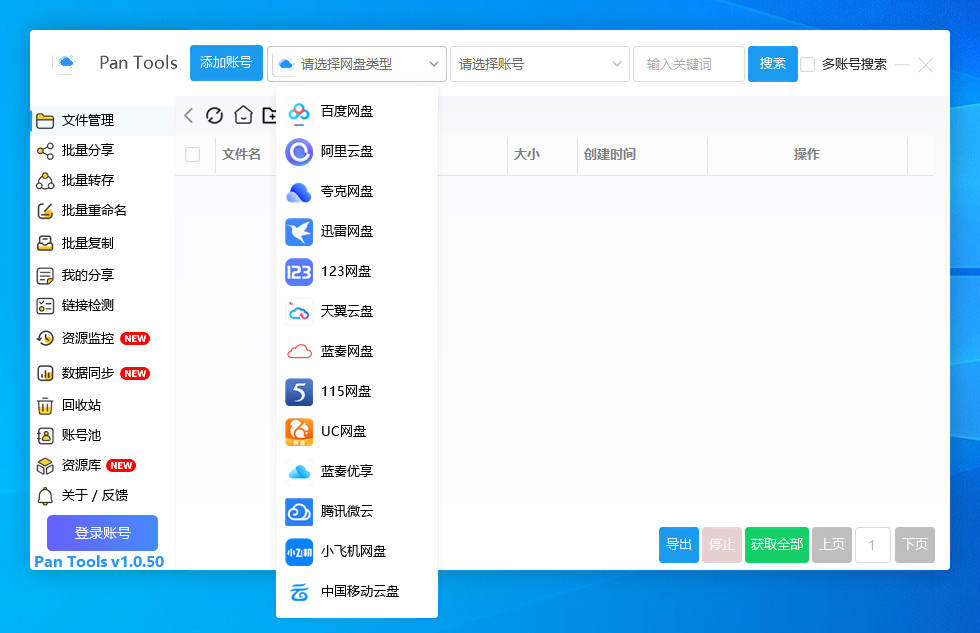The height and width of the screenshot is (633, 980).
Task: Create a new folder via the toolbar icon
Action: pos(269,115)
